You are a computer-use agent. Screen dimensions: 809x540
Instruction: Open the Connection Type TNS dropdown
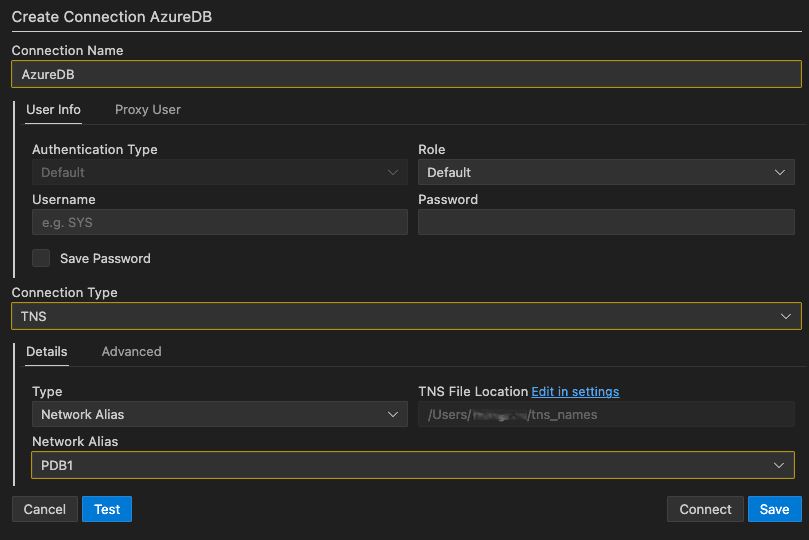[405, 316]
